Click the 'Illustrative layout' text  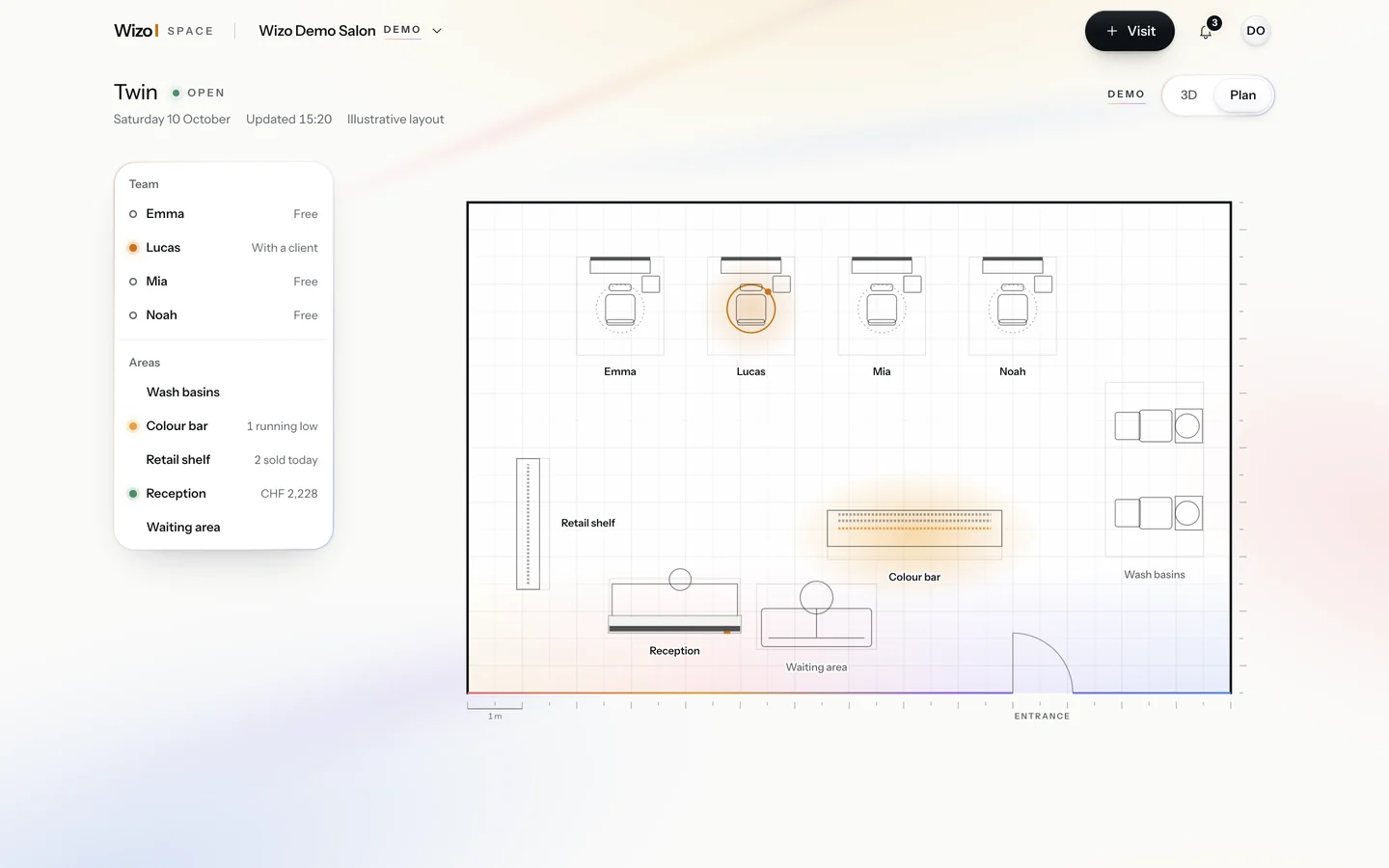click(x=395, y=120)
